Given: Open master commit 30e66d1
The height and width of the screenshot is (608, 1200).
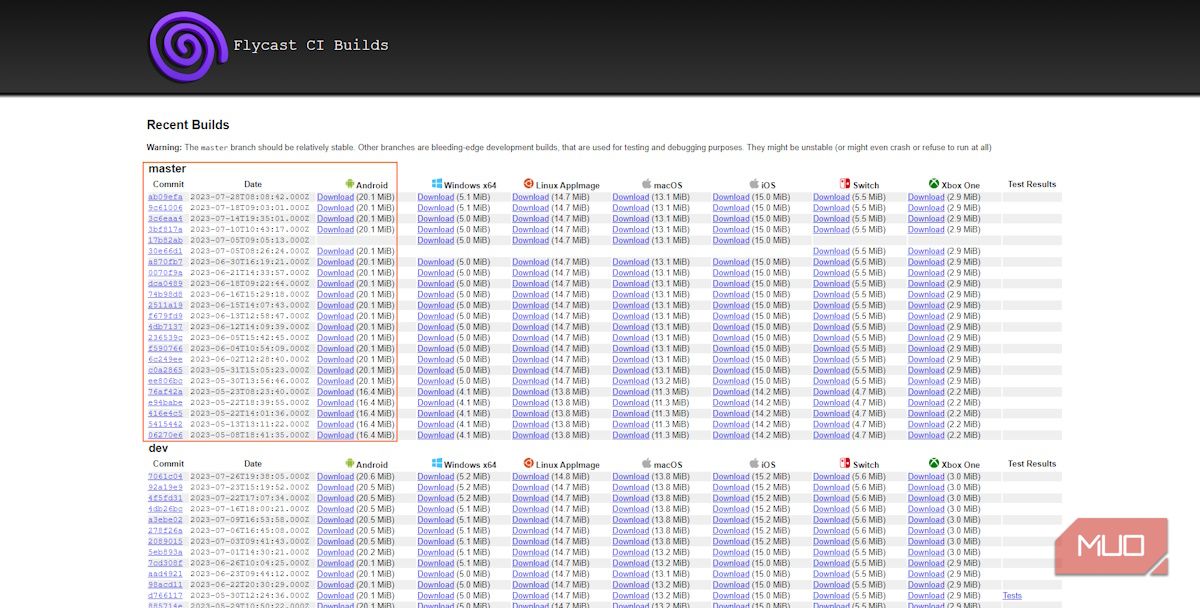Looking at the screenshot, I should click(165, 251).
